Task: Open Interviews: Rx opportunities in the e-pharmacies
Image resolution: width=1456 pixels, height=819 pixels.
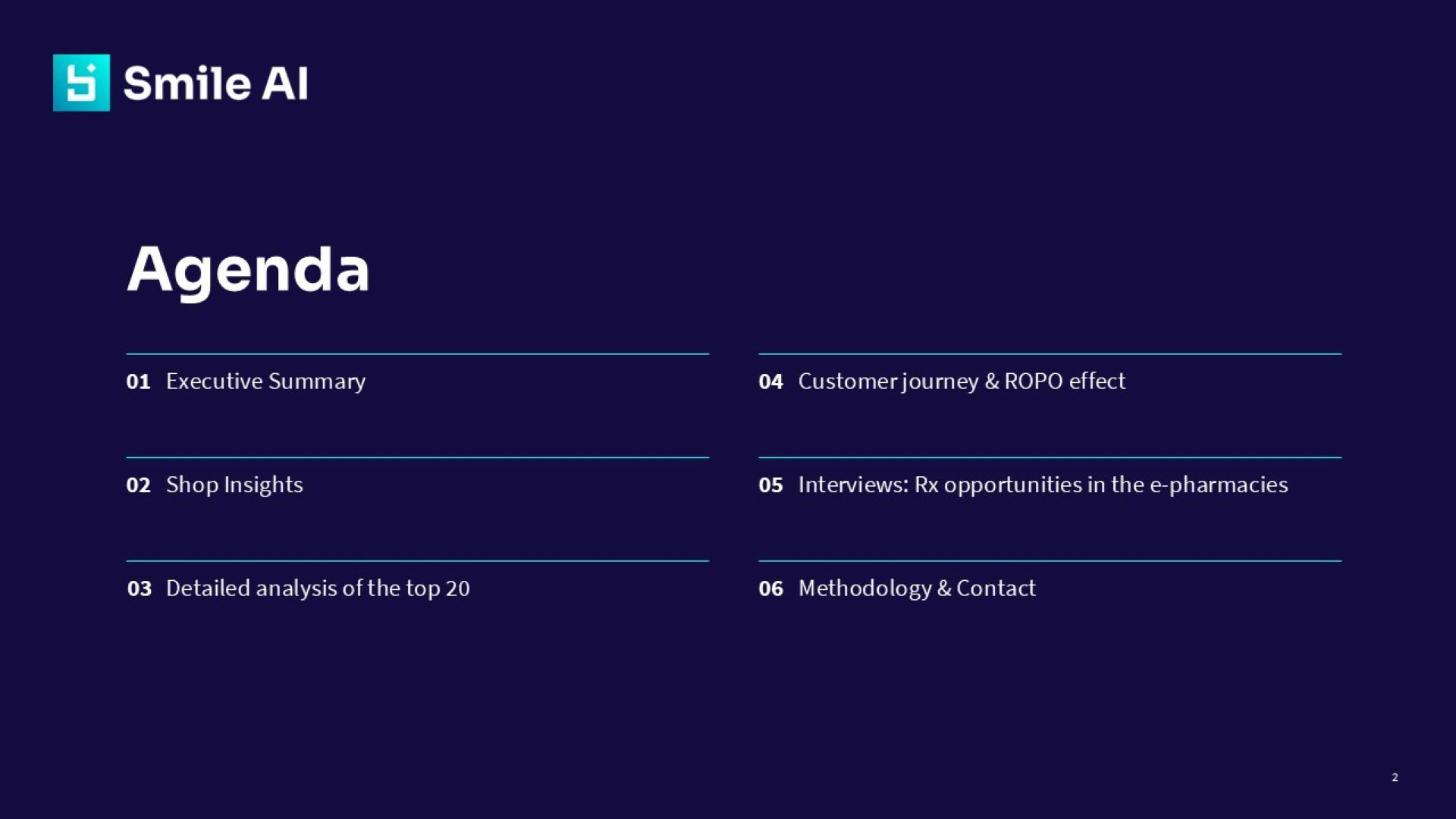Action: coord(1043,485)
